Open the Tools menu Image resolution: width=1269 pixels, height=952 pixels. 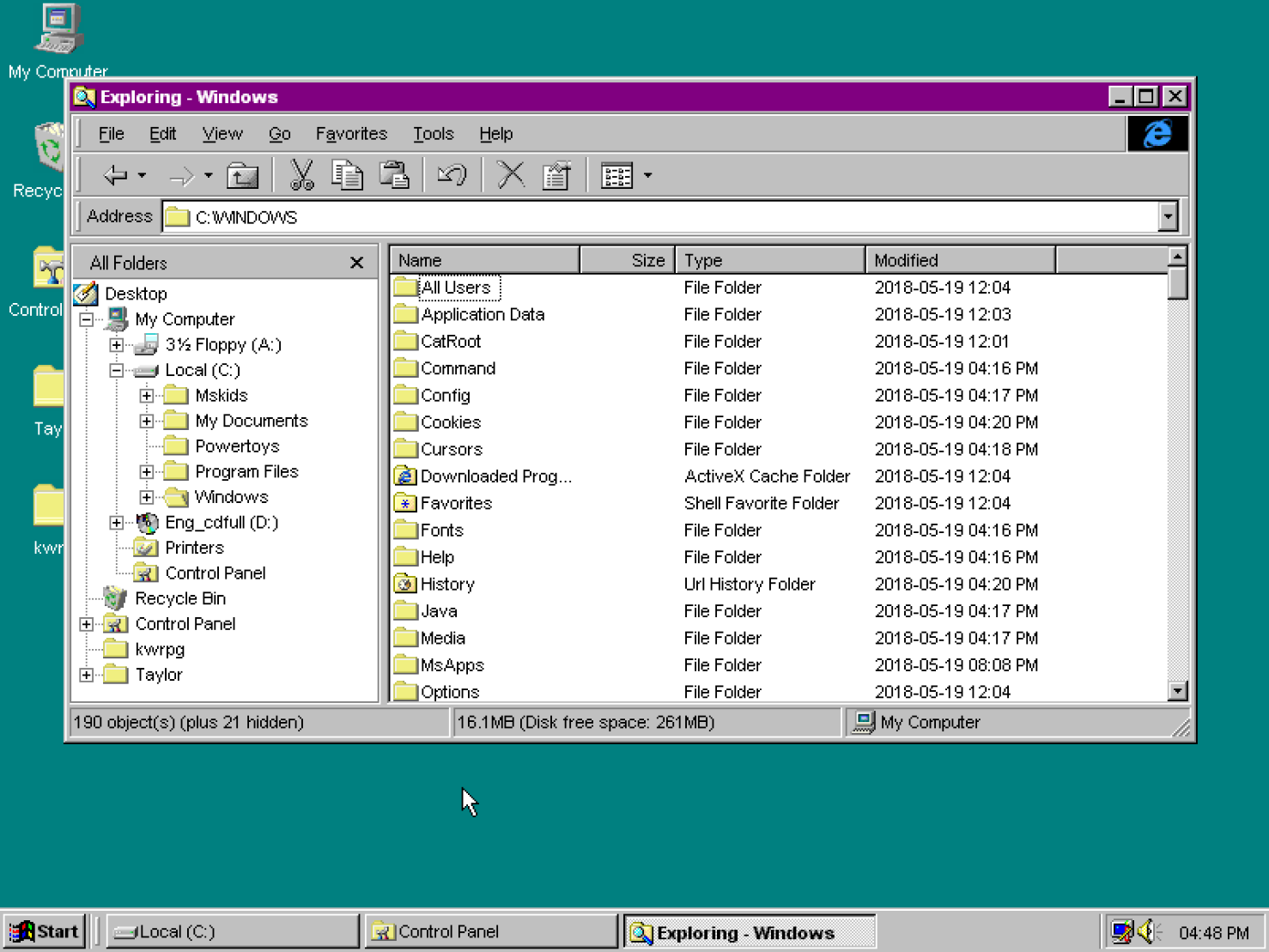pos(433,134)
